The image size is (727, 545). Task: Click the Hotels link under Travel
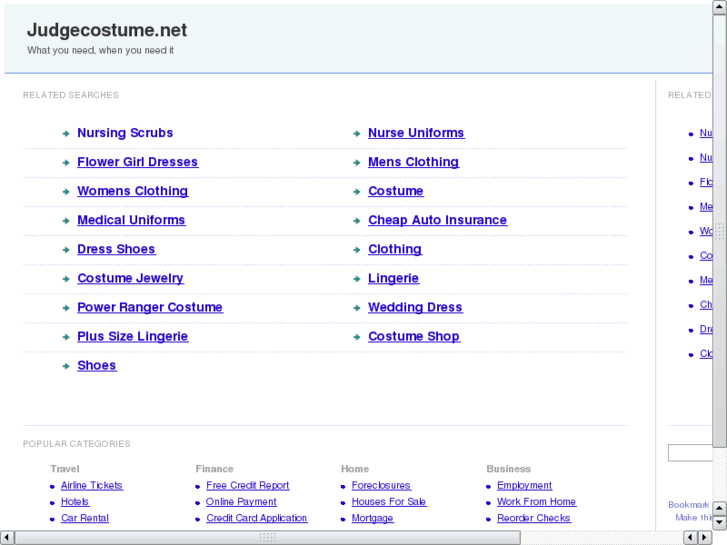[x=75, y=501]
